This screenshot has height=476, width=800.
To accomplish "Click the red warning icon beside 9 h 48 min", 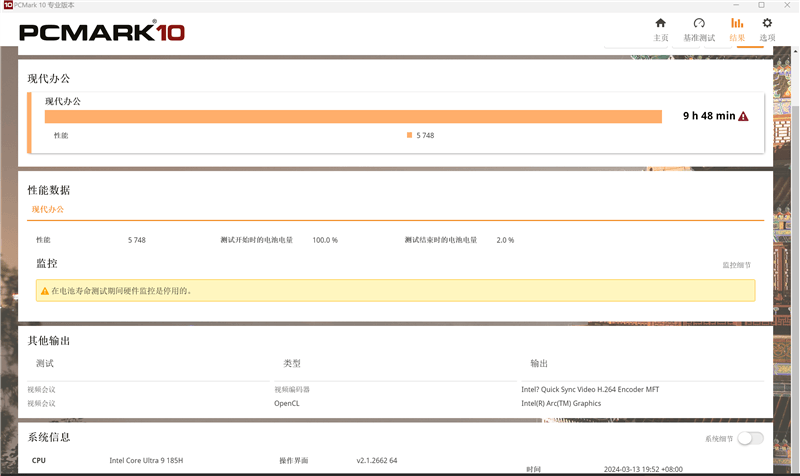I will [743, 116].
